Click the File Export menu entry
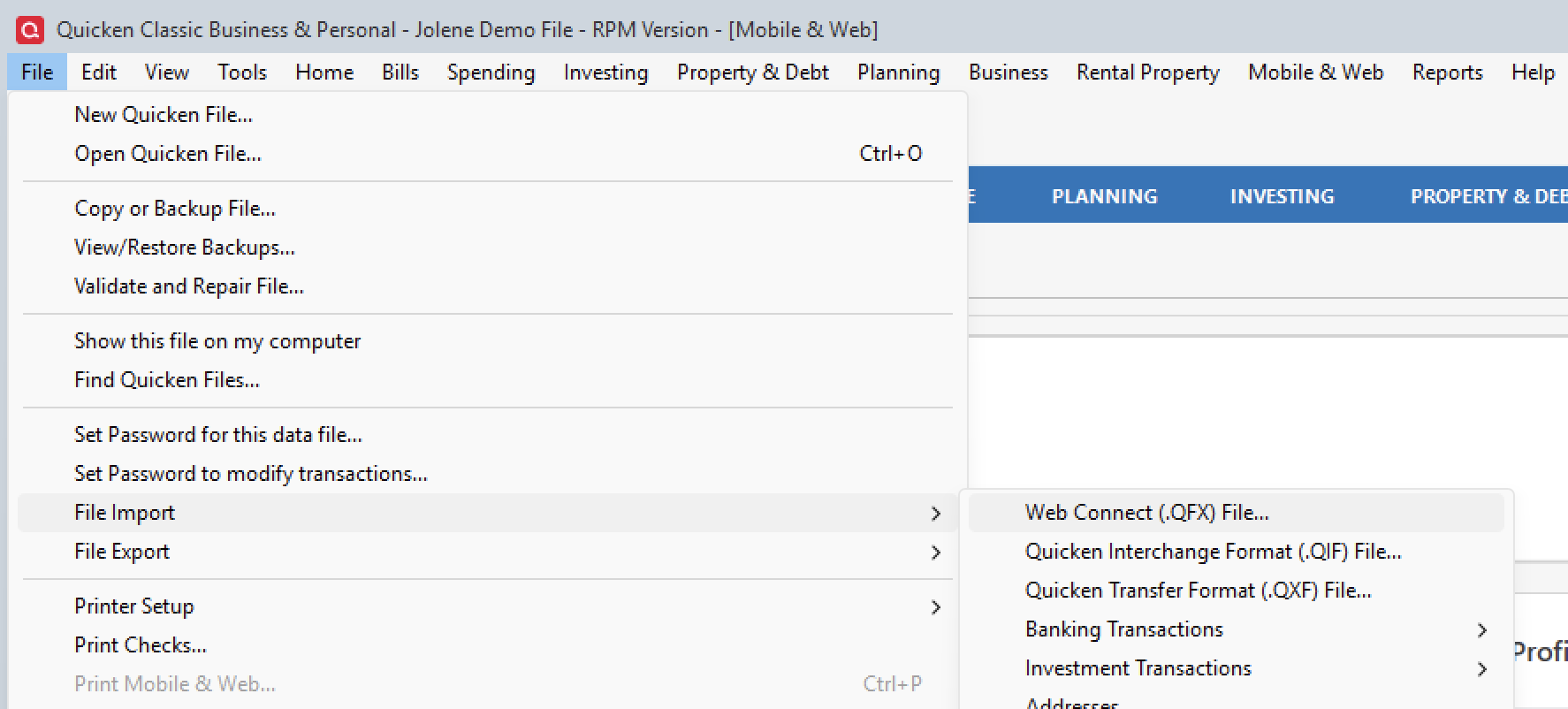 tap(488, 552)
